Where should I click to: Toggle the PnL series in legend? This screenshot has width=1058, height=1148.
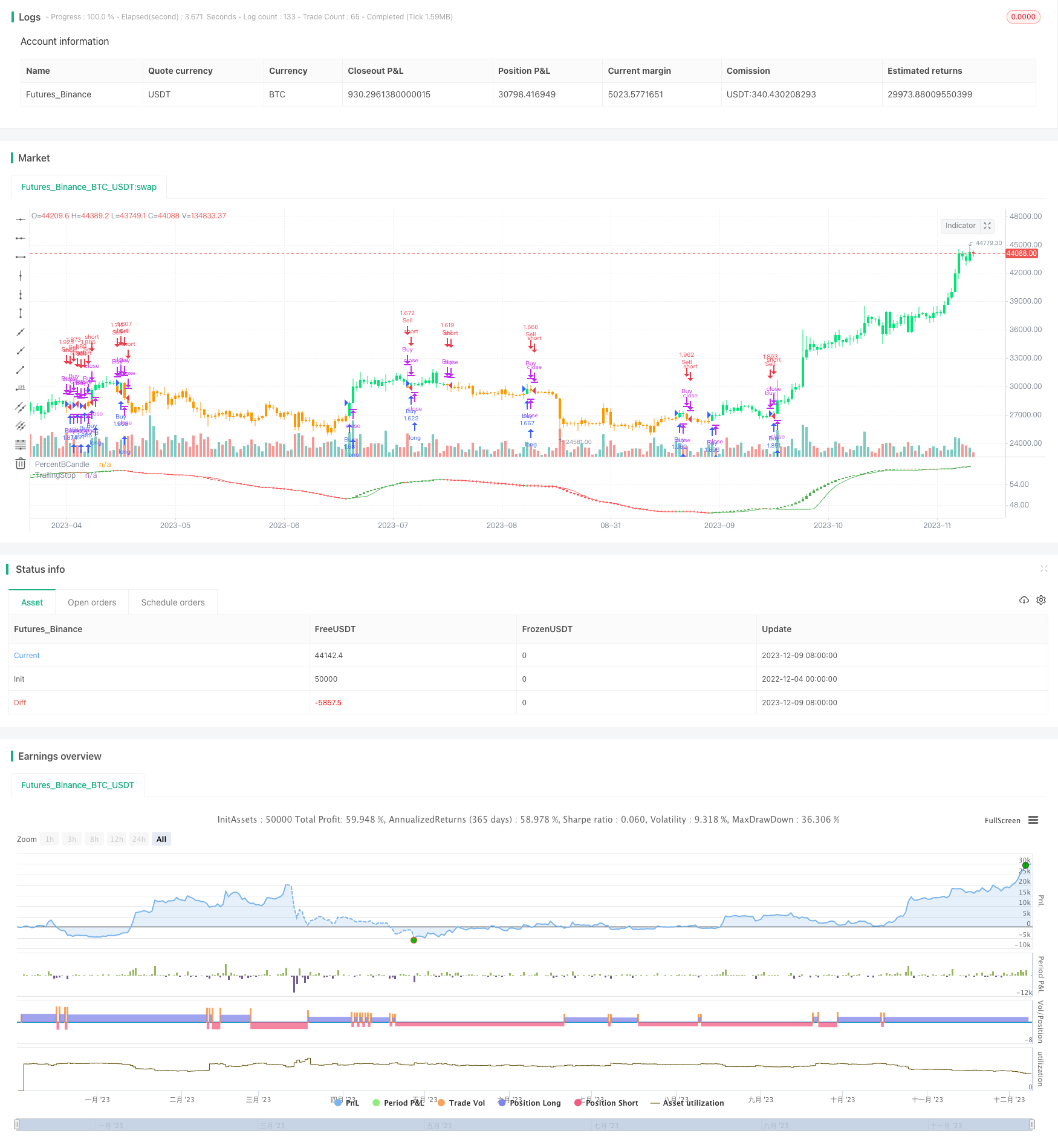(347, 1103)
